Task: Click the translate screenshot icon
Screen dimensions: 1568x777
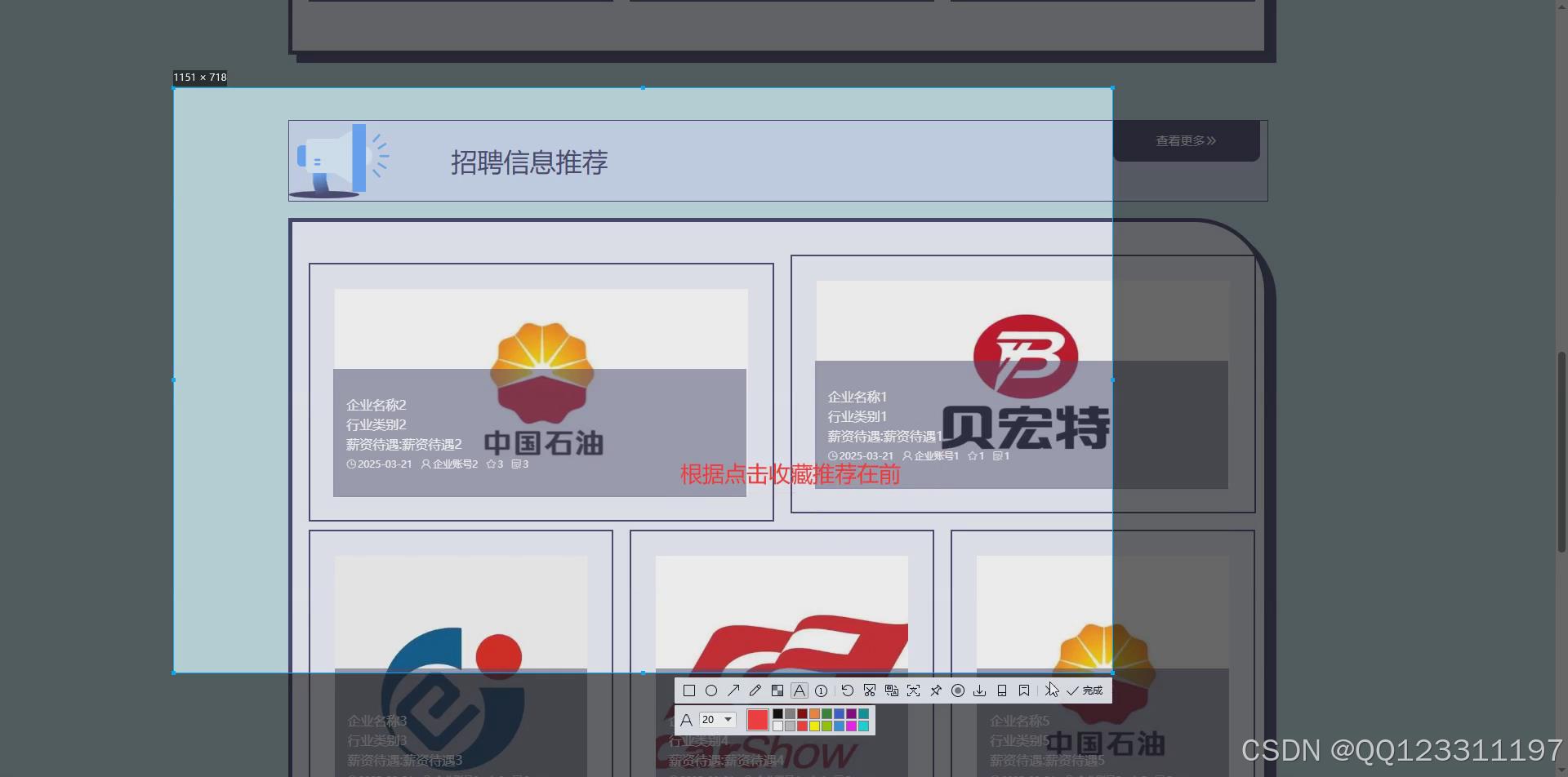Action: click(892, 690)
